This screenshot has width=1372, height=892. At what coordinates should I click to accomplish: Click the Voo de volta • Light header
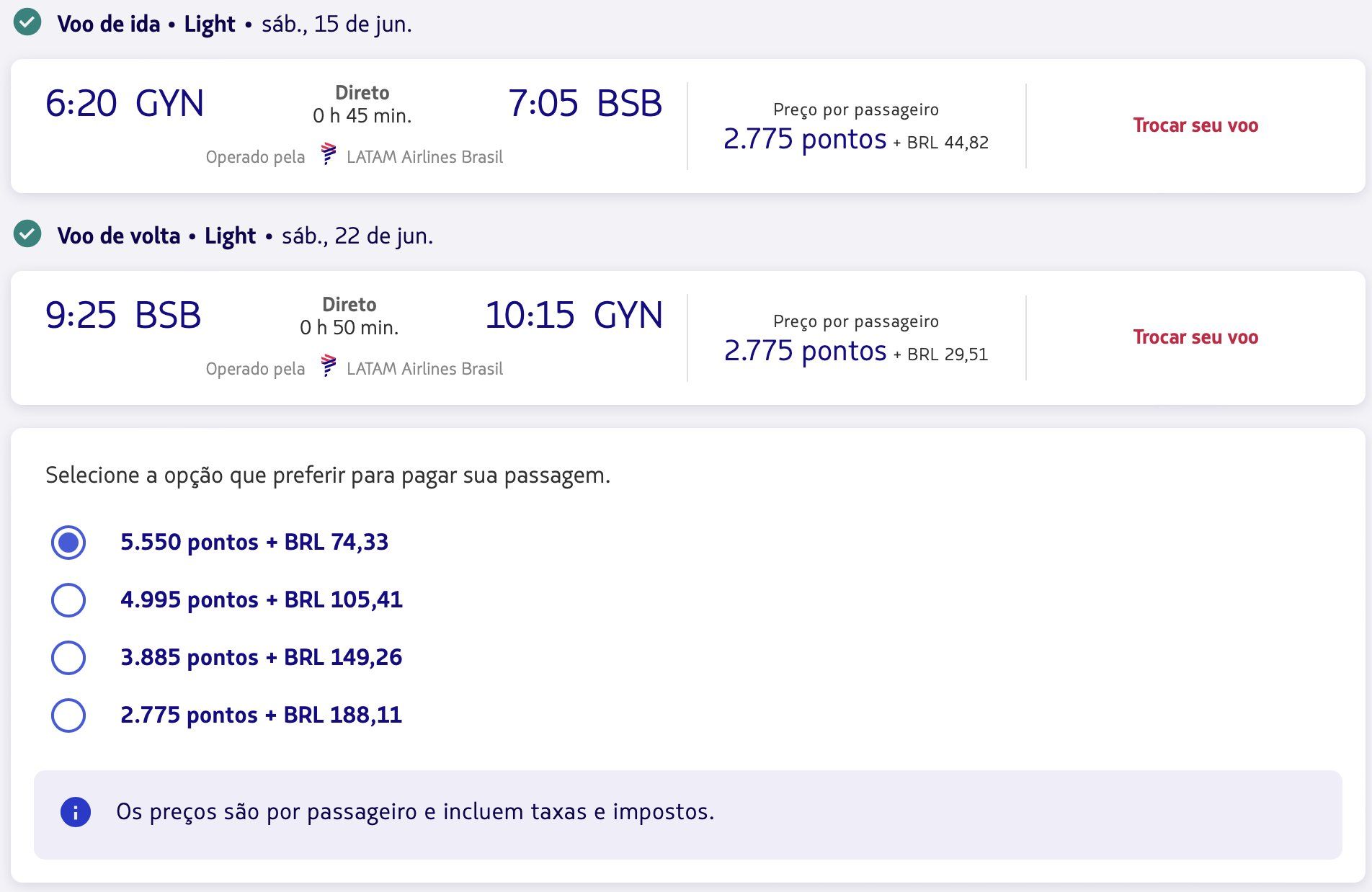(156, 236)
